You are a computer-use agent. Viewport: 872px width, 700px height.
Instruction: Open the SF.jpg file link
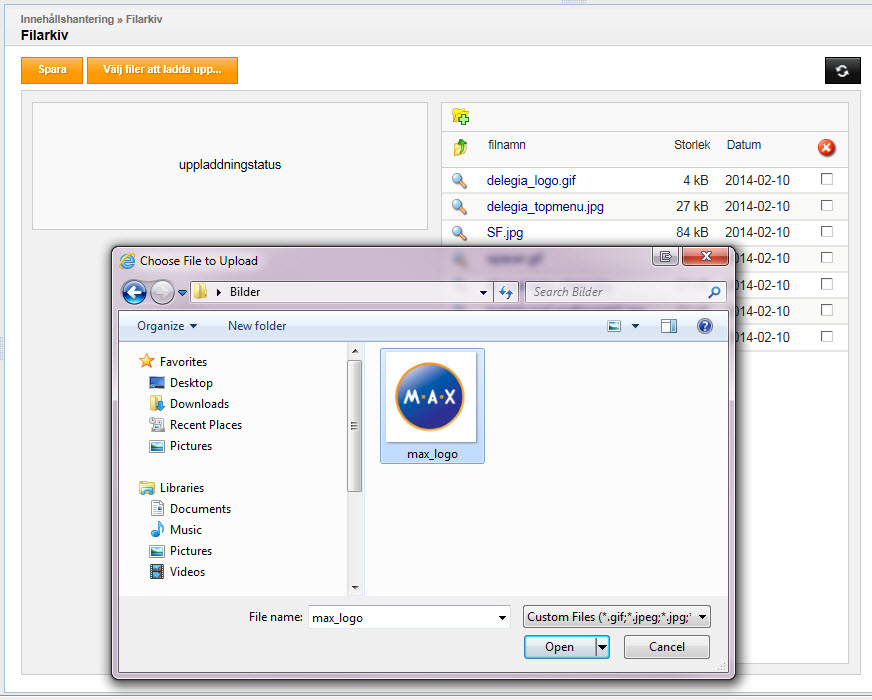505,233
